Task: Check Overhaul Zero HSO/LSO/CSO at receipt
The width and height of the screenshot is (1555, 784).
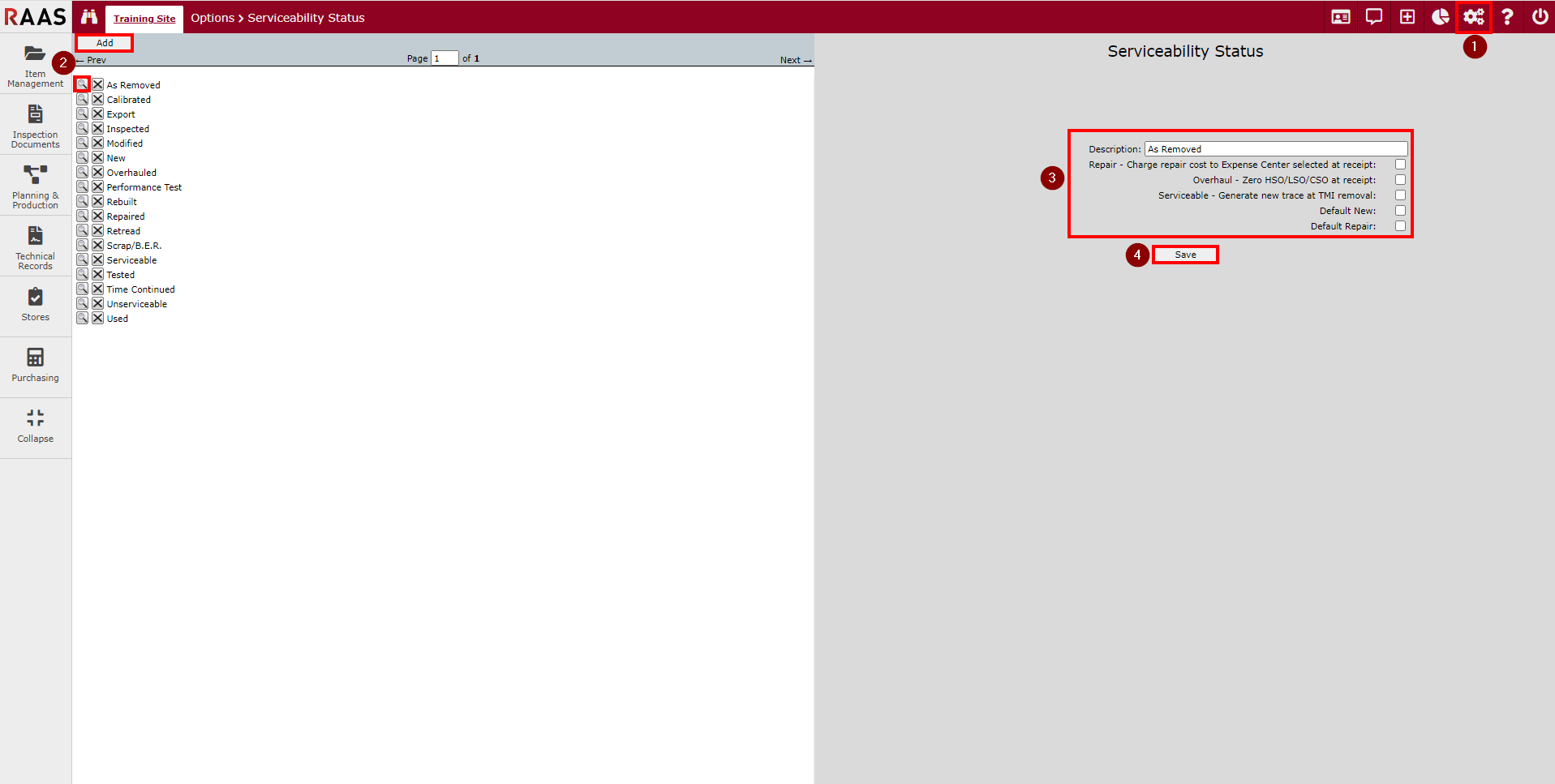Action: pyautogui.click(x=1400, y=180)
